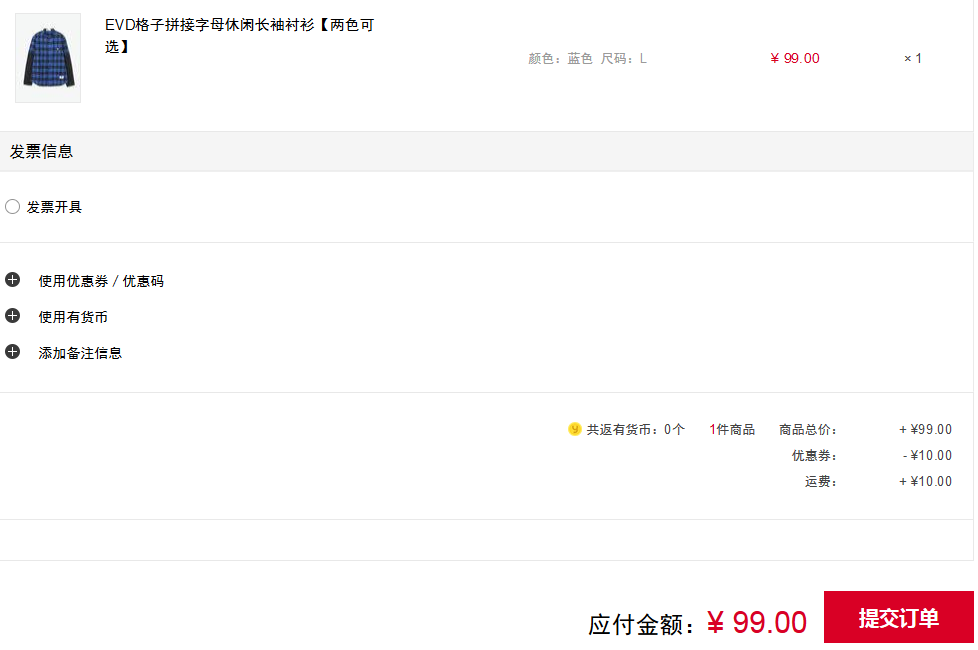978x650 pixels.
Task: Click the yellow coin icon near 共返有货币
Action: (574, 429)
